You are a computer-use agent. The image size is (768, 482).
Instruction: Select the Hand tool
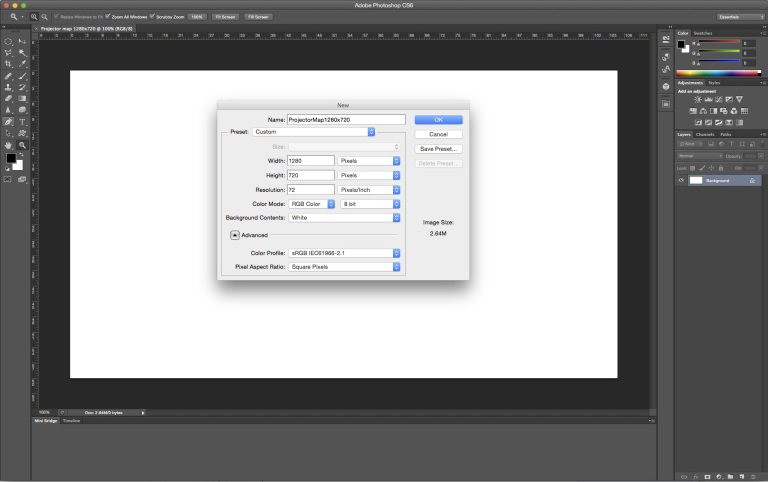pos(9,145)
